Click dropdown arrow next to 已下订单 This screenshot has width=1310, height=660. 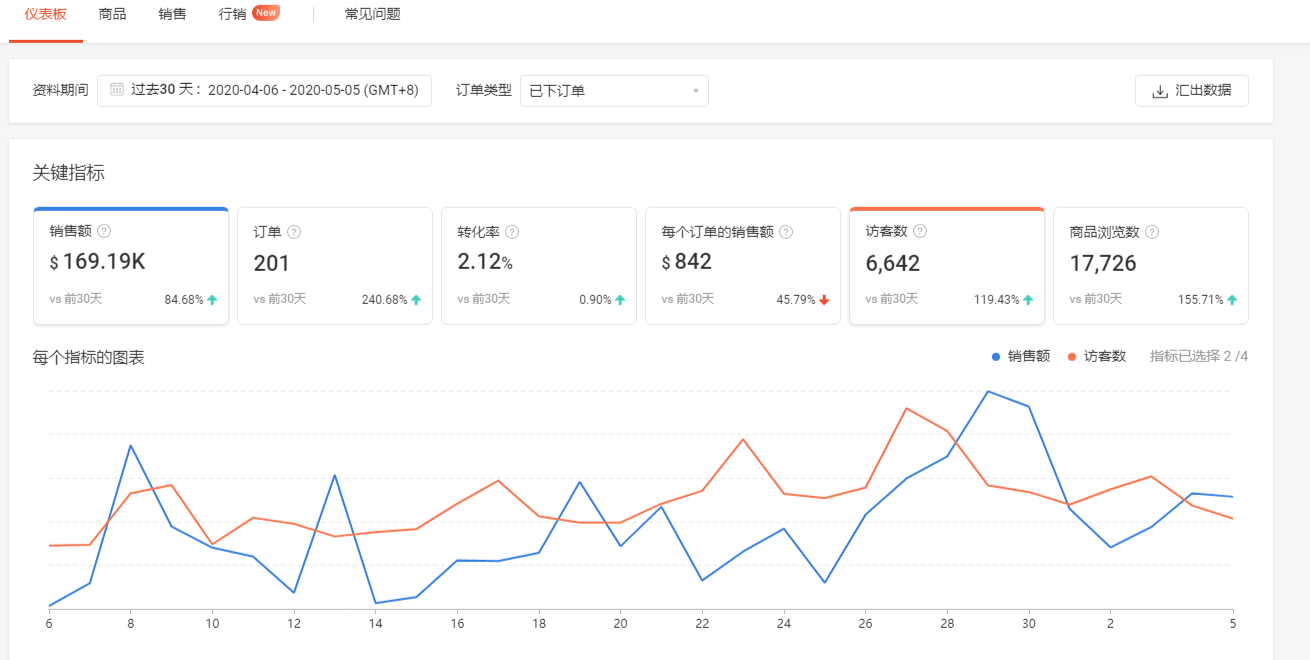click(695, 91)
